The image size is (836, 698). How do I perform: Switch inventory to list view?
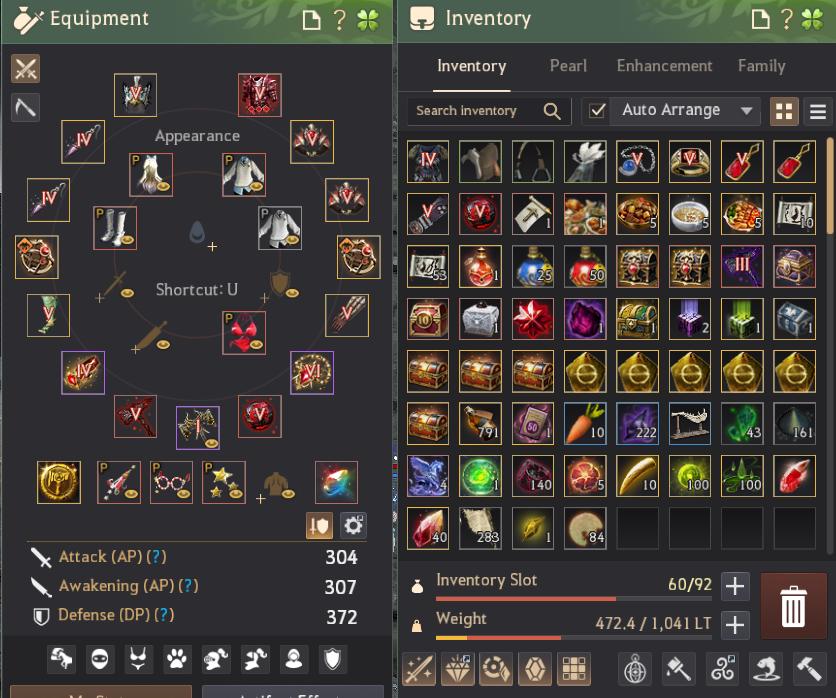click(818, 111)
